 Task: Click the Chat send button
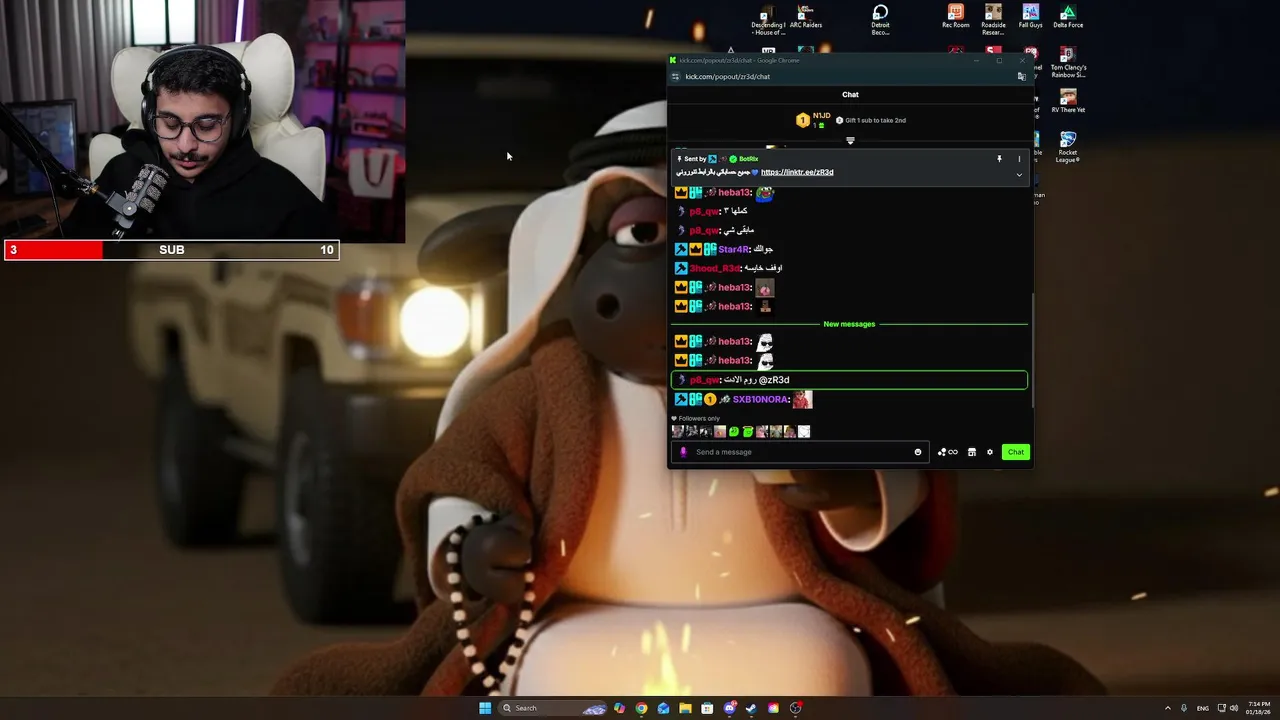[1015, 452]
